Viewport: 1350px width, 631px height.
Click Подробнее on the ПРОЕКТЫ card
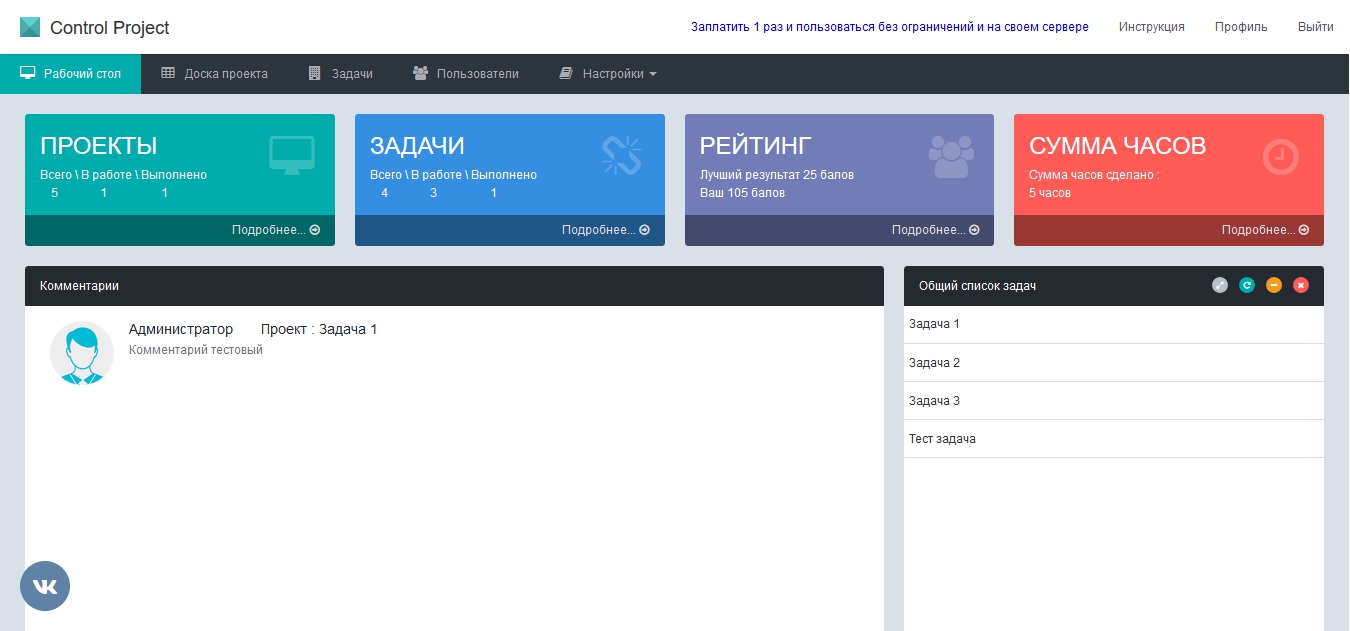276,230
